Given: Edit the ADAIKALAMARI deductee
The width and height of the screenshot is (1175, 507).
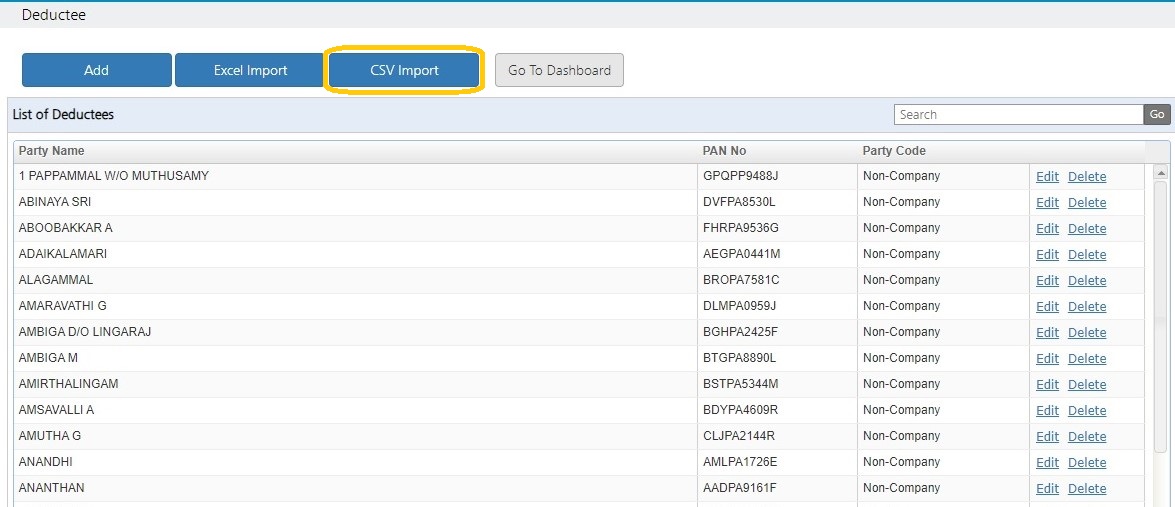Looking at the screenshot, I should [1047, 255].
